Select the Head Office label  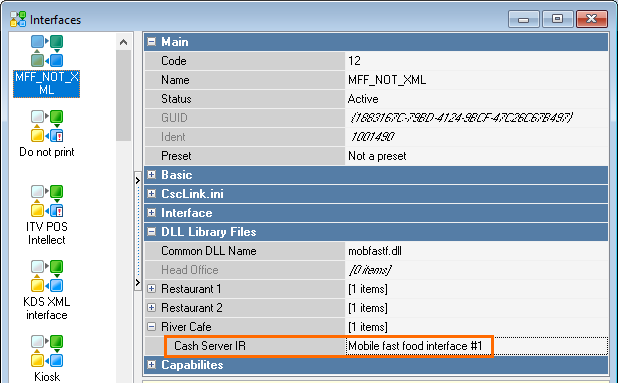click(190, 270)
